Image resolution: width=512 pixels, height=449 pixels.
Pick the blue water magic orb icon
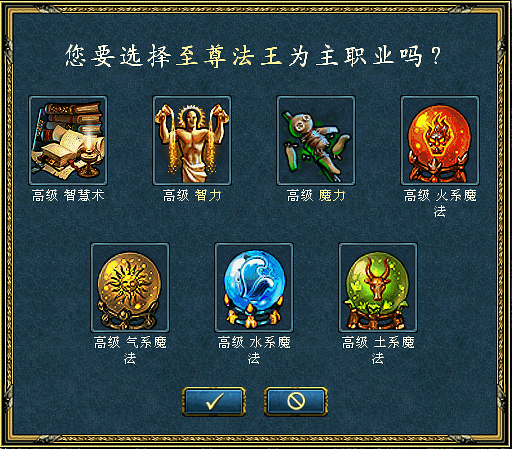(x=254, y=287)
